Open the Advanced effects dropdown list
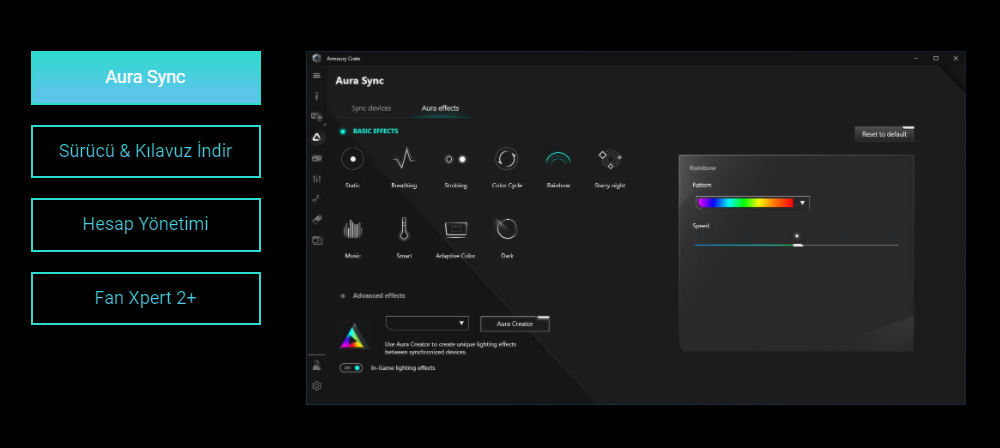Image resolution: width=1000 pixels, height=448 pixels. click(427, 324)
